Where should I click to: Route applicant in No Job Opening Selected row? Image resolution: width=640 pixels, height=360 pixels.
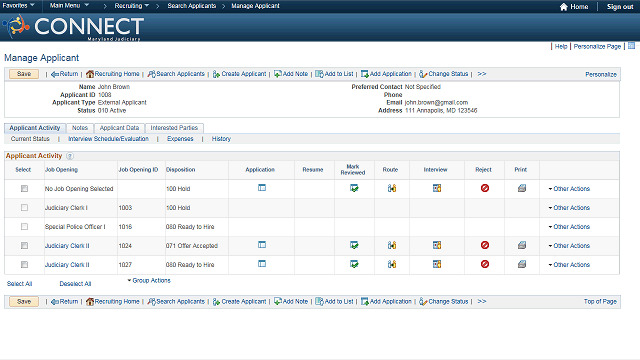pos(392,188)
